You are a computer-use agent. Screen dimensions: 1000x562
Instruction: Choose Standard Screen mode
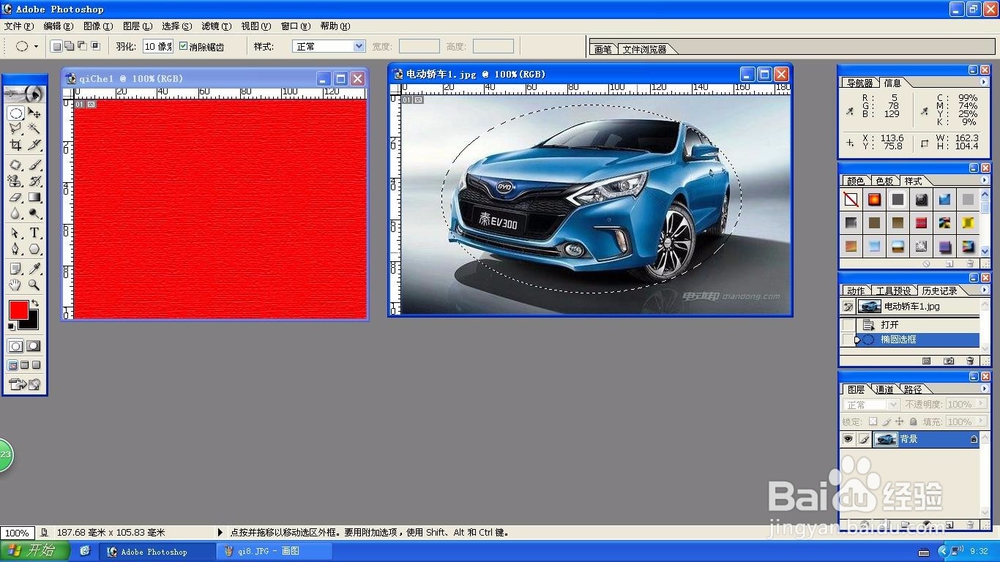tap(13, 365)
